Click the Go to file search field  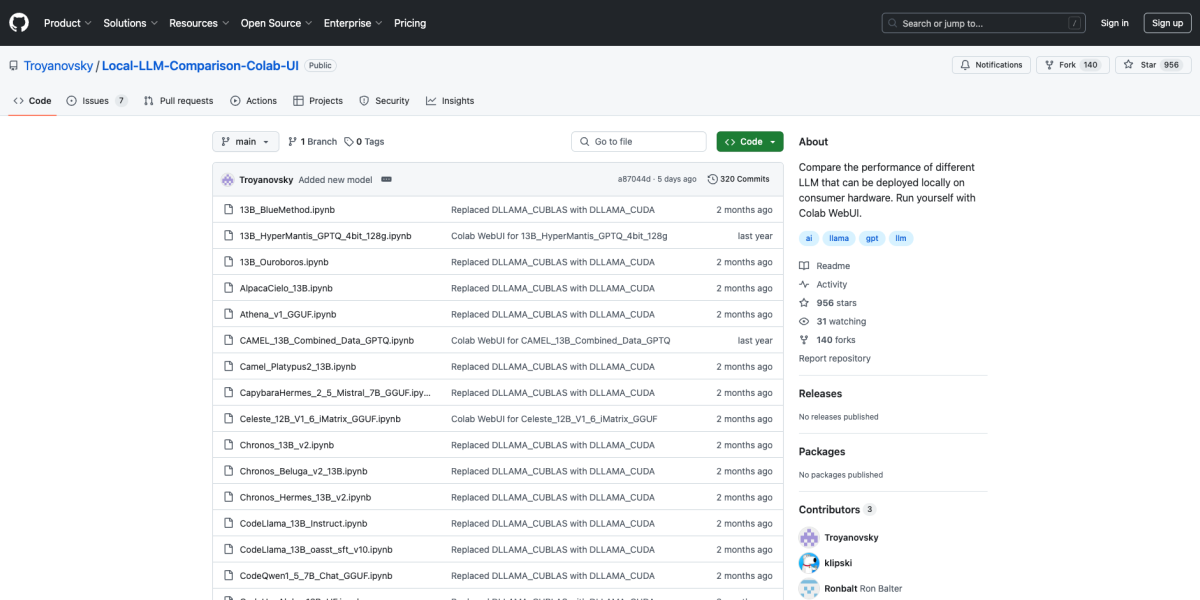click(640, 142)
